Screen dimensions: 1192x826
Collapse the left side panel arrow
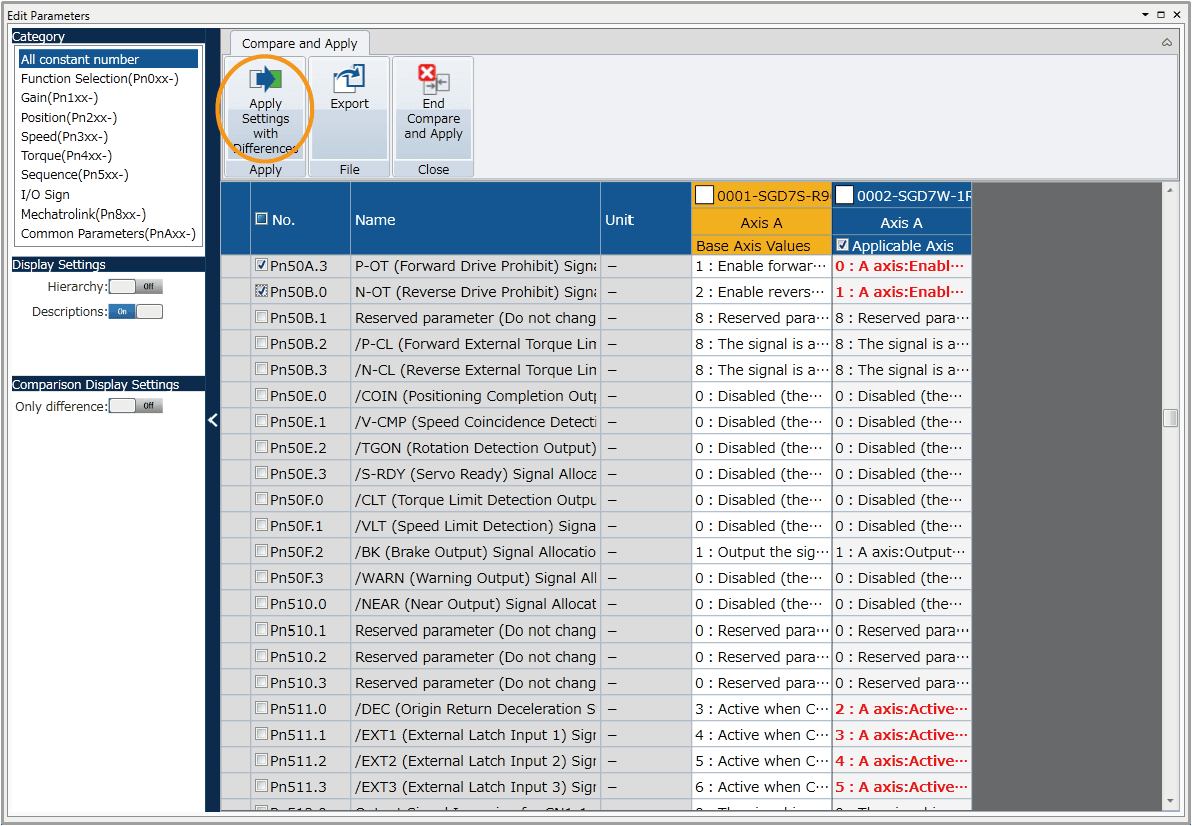click(x=212, y=421)
